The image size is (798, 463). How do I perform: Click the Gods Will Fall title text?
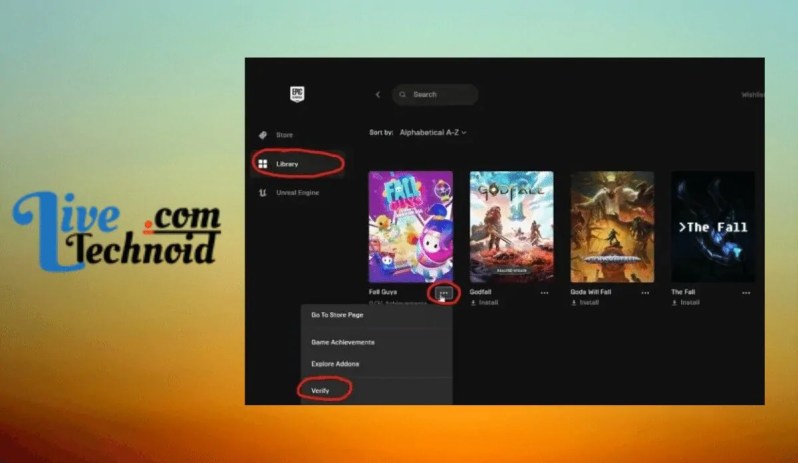(x=590, y=292)
